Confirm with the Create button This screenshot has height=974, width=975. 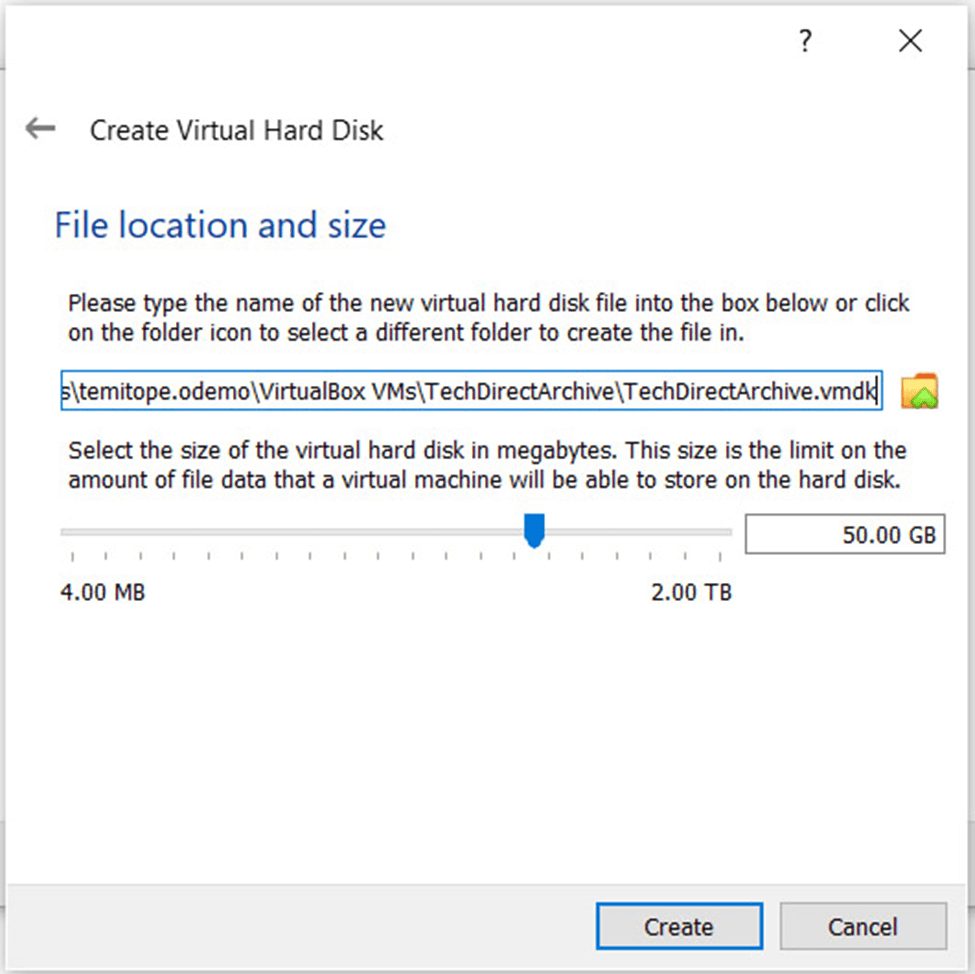(679, 926)
